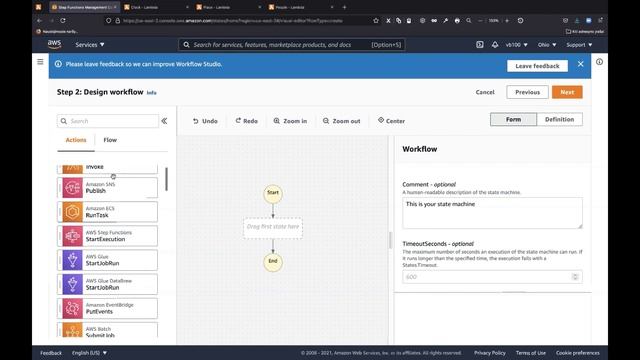Viewport: 640px width, 360px height.
Task: Open the hamburger side navigation menu
Action: pyautogui.click(x=40, y=62)
